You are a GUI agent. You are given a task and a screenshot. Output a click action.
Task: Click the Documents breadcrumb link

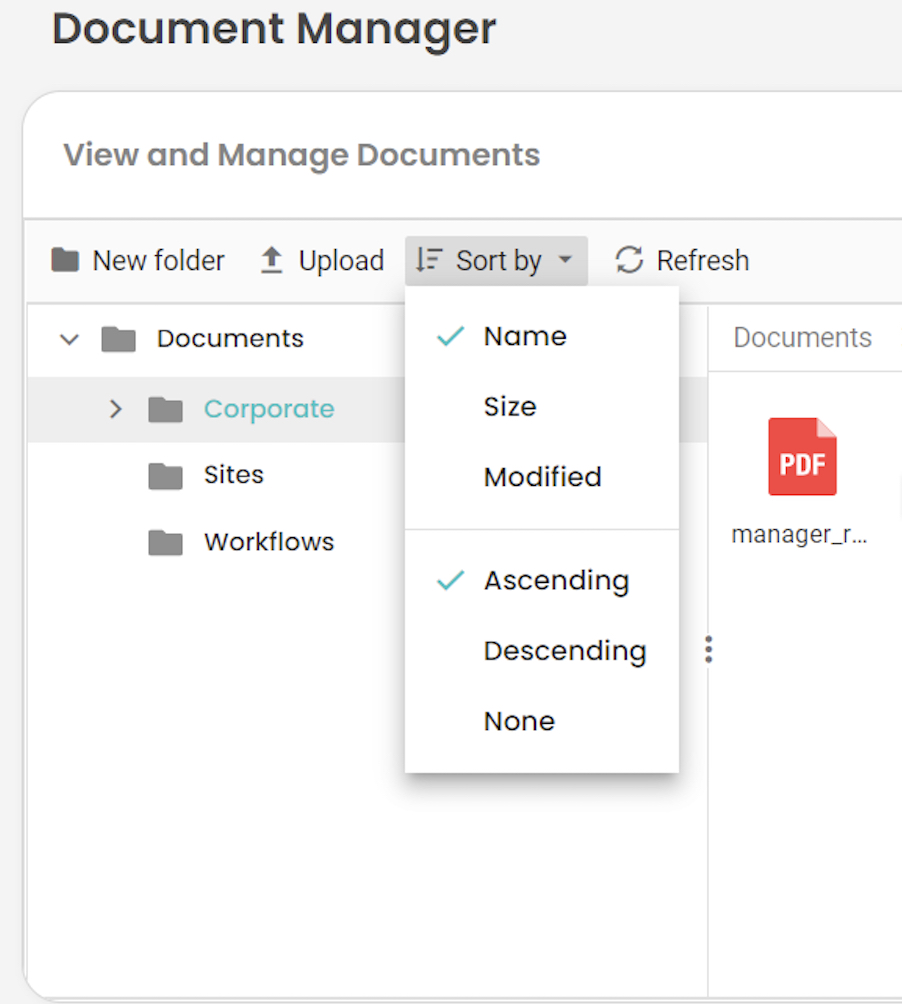click(x=802, y=338)
